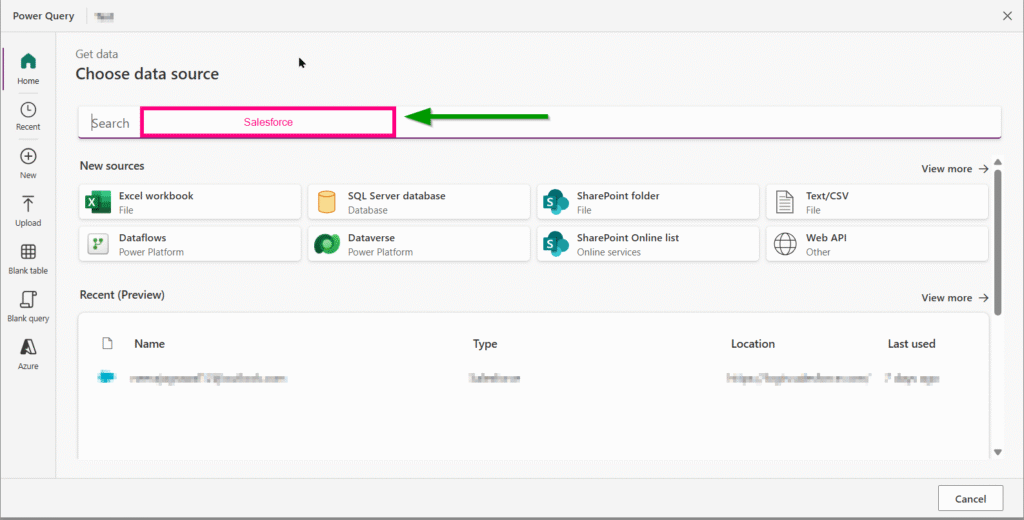Screen dimensions: 1024x520
Task: Open the Home sidebar item
Action: (28, 69)
